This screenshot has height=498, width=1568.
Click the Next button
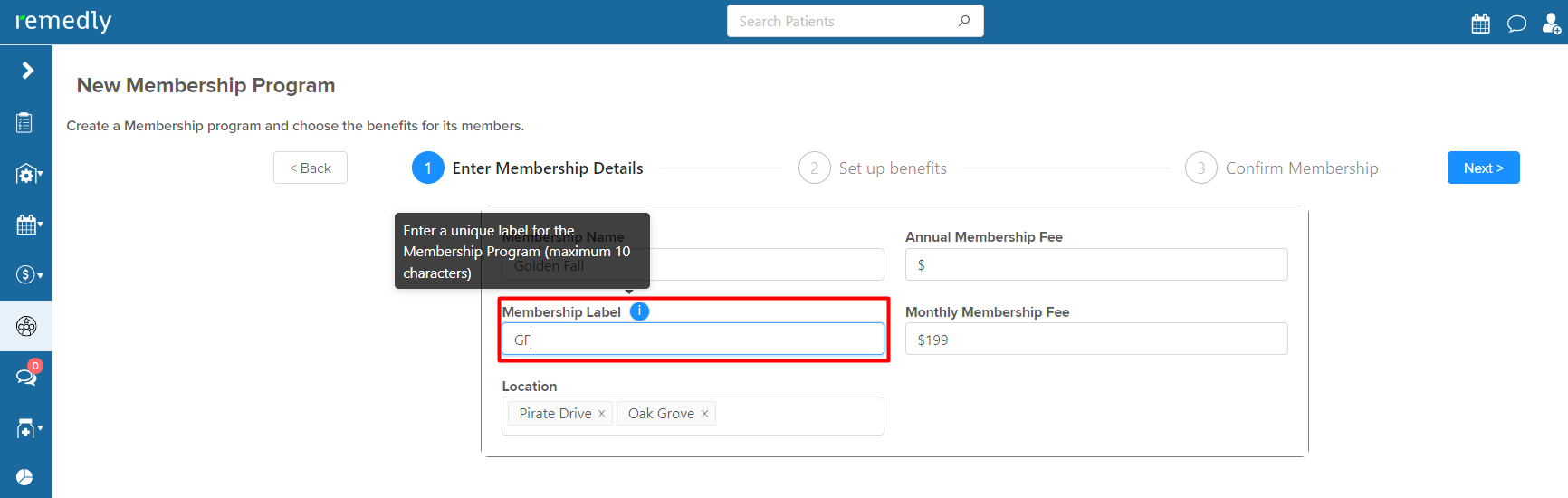1483,168
